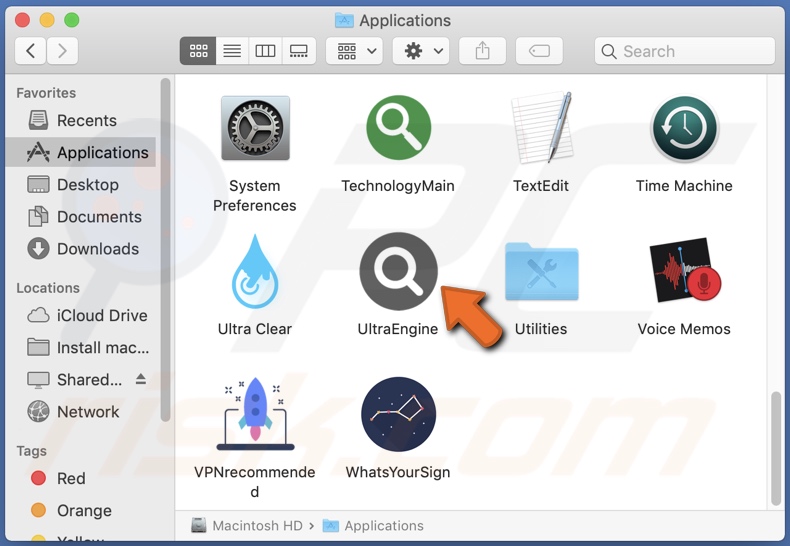Select the Ultra Clear droplet icon
The height and width of the screenshot is (546, 790).
[x=255, y=271]
